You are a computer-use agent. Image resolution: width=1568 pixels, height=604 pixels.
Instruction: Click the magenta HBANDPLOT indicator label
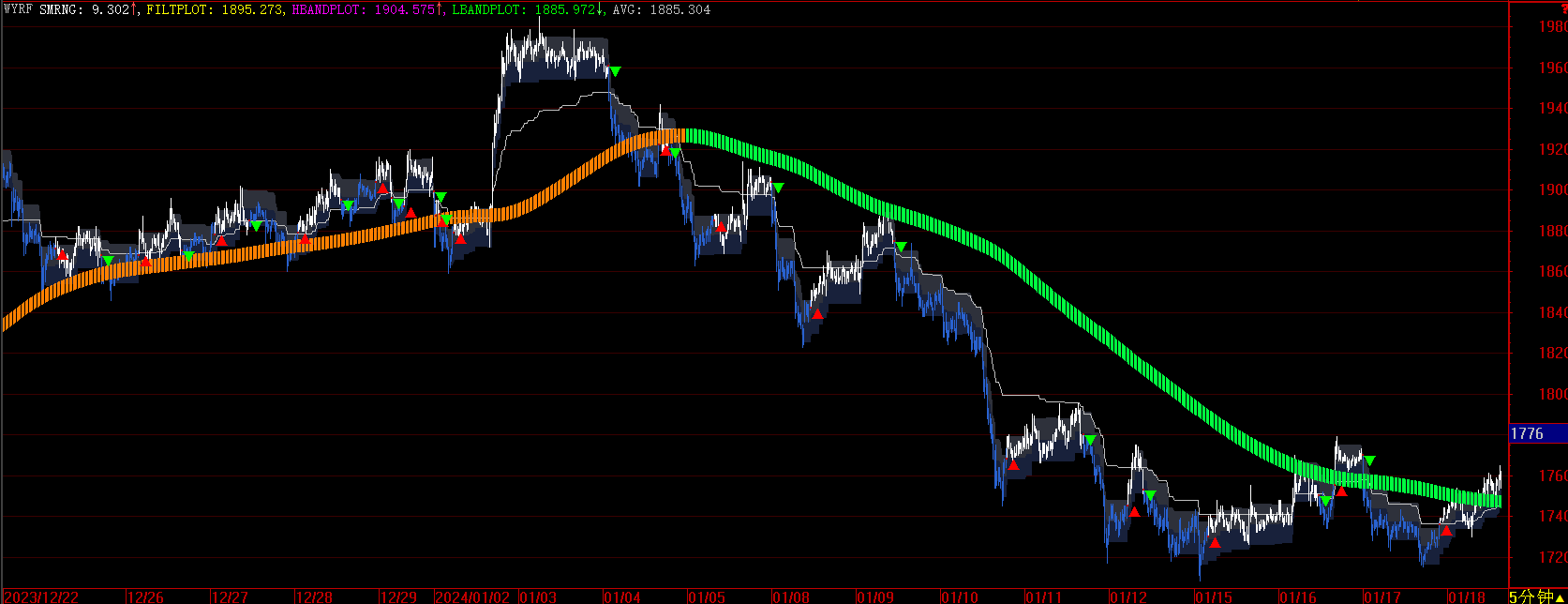tap(367, 9)
